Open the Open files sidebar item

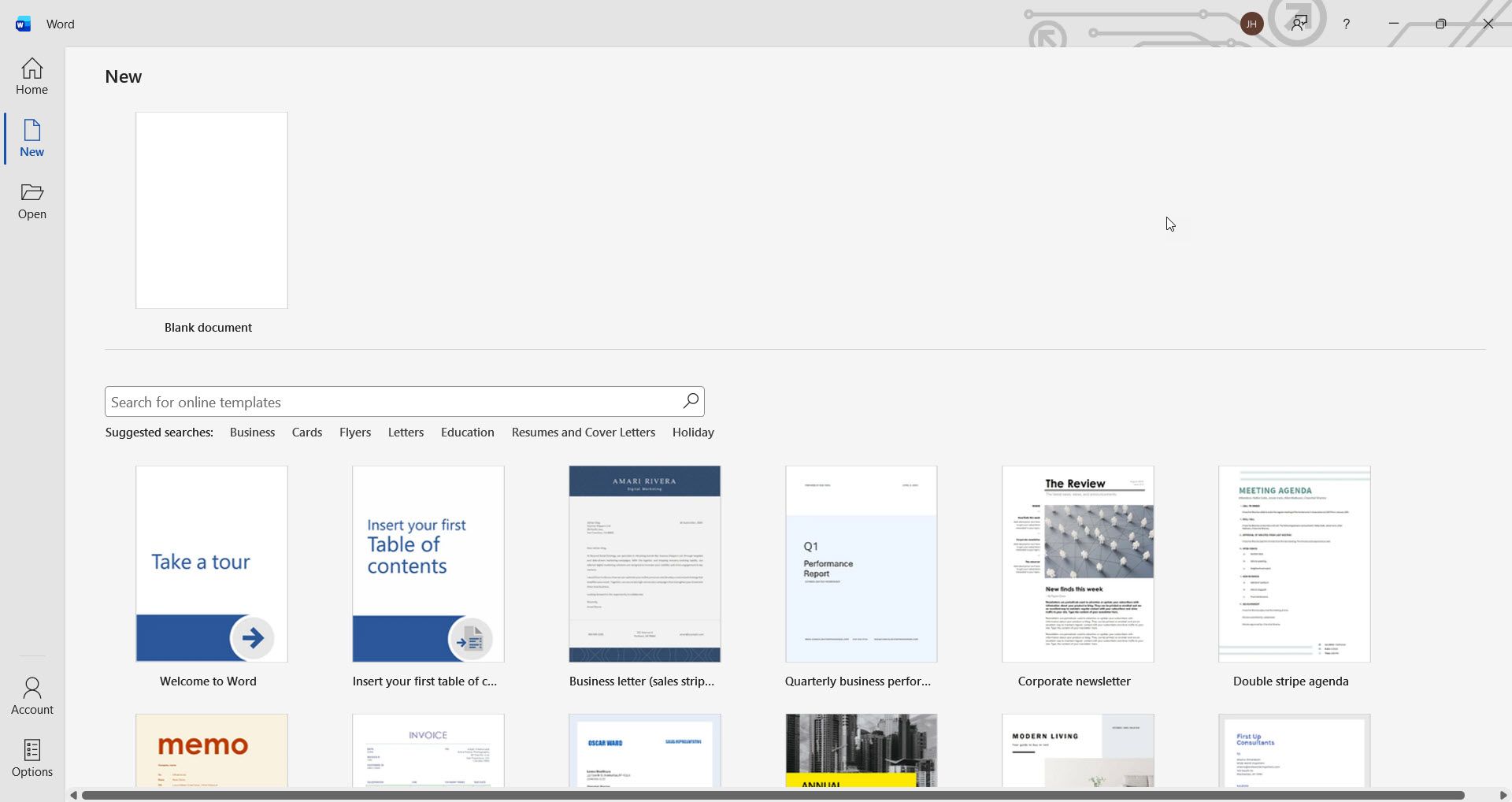pos(31,201)
